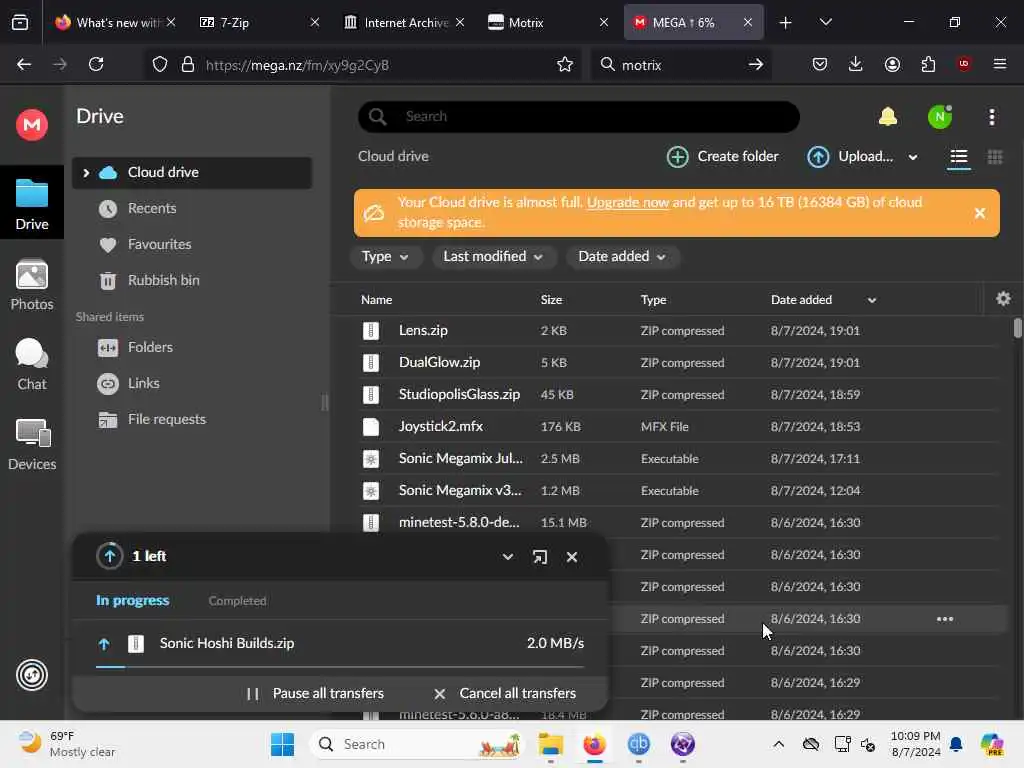Dismiss the storage almost full banner

tap(980, 213)
